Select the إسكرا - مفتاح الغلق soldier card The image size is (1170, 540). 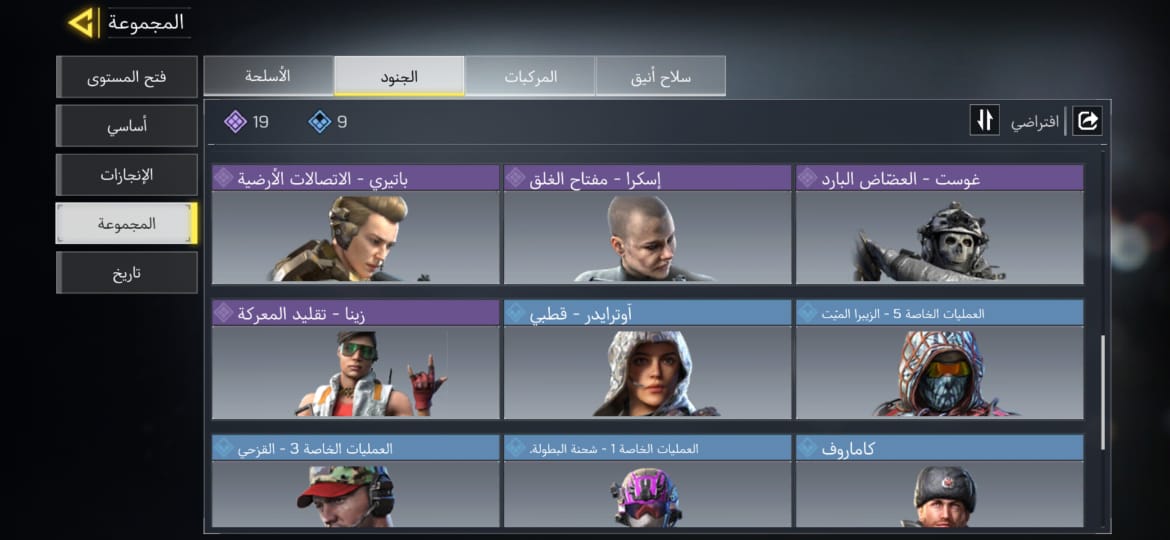tap(648, 225)
